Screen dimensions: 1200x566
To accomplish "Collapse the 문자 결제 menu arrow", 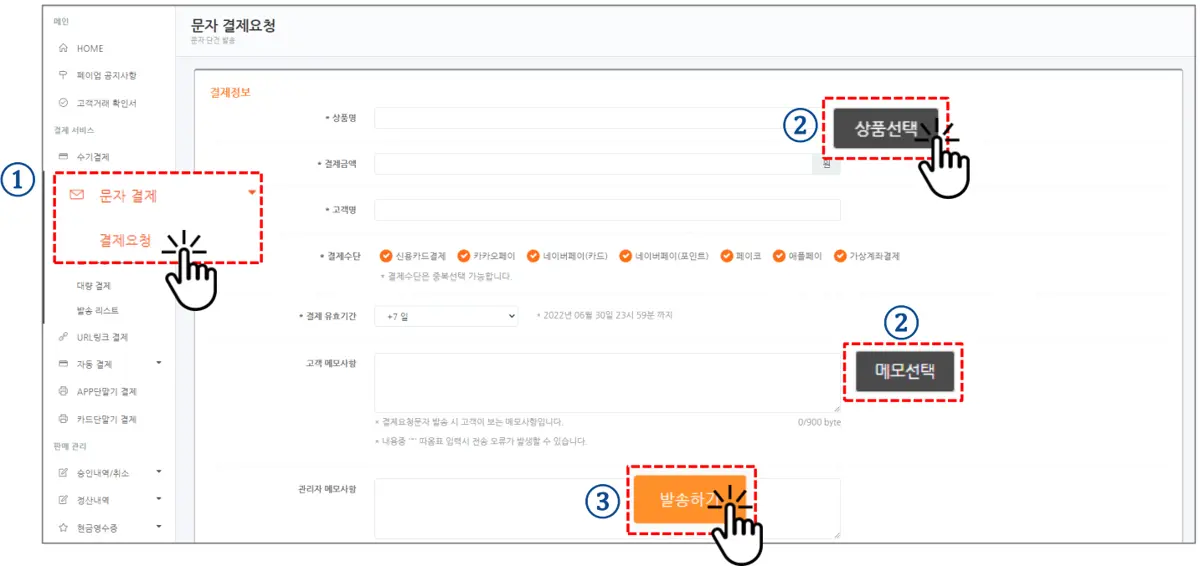I will pos(252,190).
